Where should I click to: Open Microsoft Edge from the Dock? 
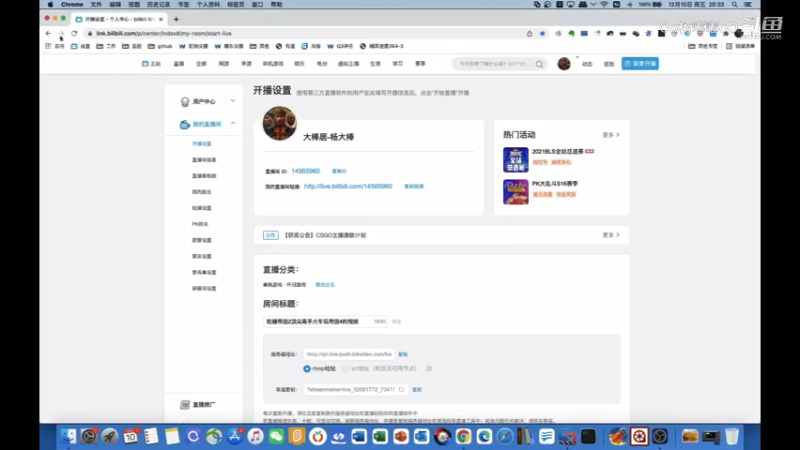[484, 436]
